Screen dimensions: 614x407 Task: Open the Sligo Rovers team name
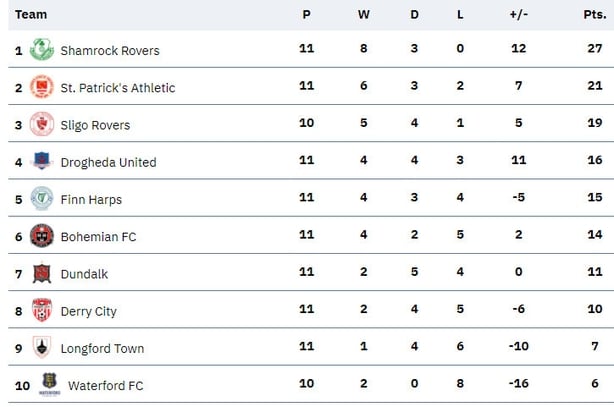pos(95,125)
